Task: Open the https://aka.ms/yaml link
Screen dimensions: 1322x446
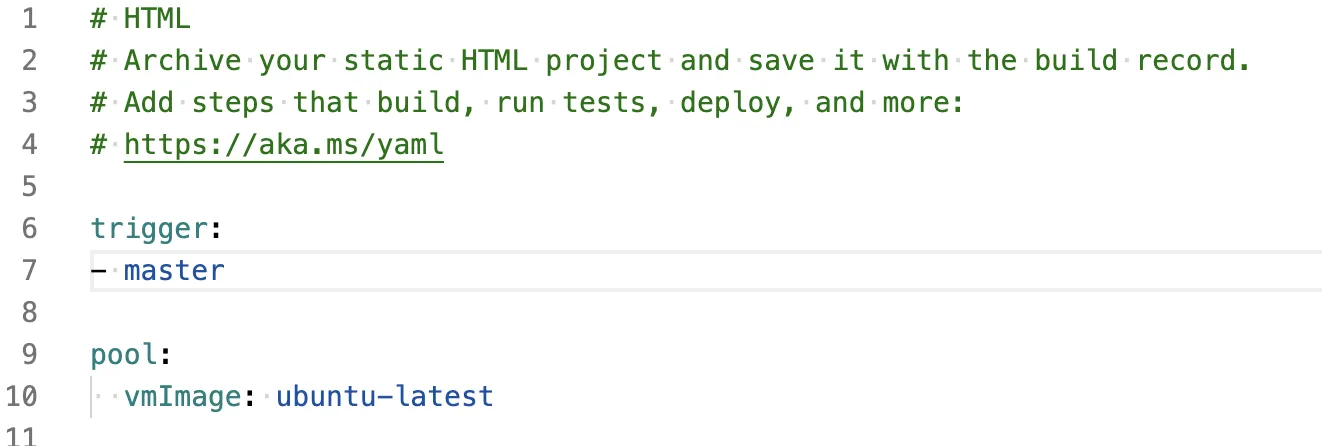Action: point(283,145)
